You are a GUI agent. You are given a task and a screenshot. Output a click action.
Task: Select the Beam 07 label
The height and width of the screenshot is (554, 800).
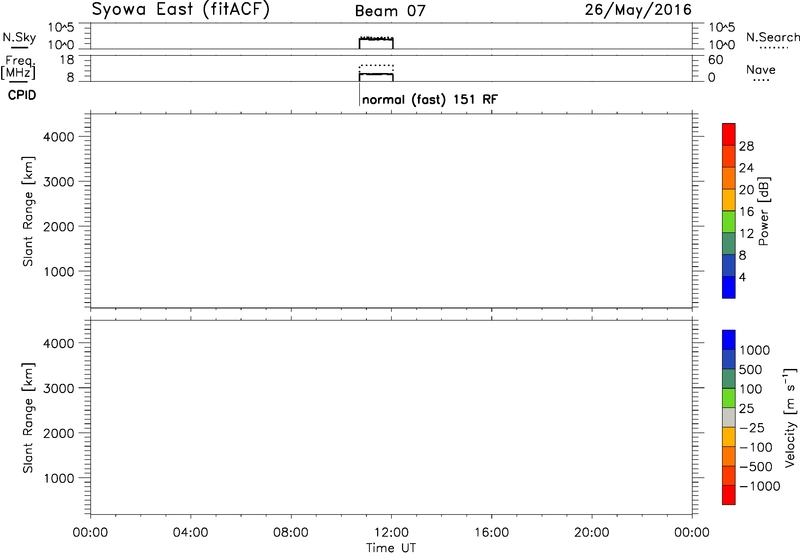coord(390,11)
